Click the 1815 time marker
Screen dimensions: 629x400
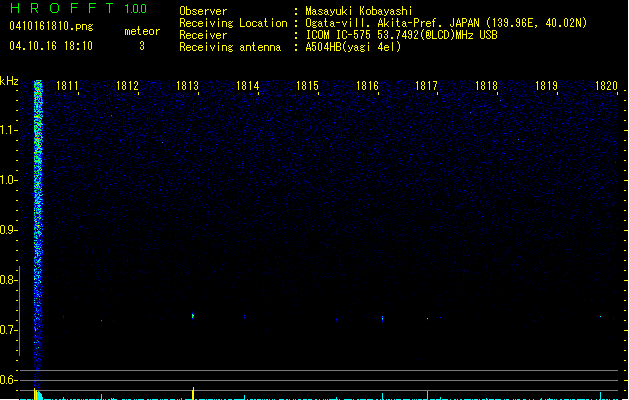[307, 86]
